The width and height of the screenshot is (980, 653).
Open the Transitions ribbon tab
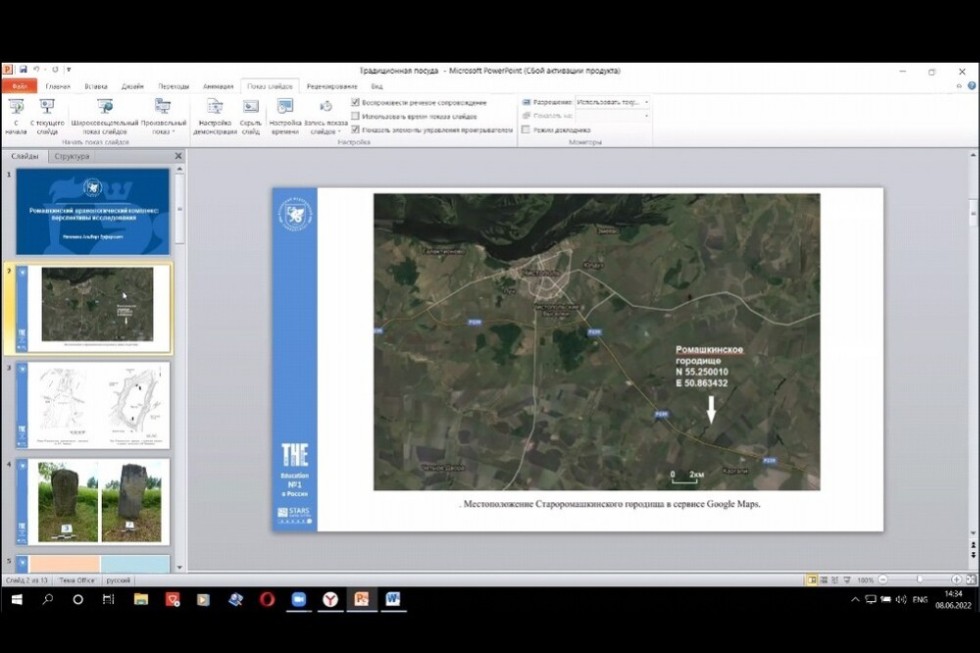[x=173, y=86]
